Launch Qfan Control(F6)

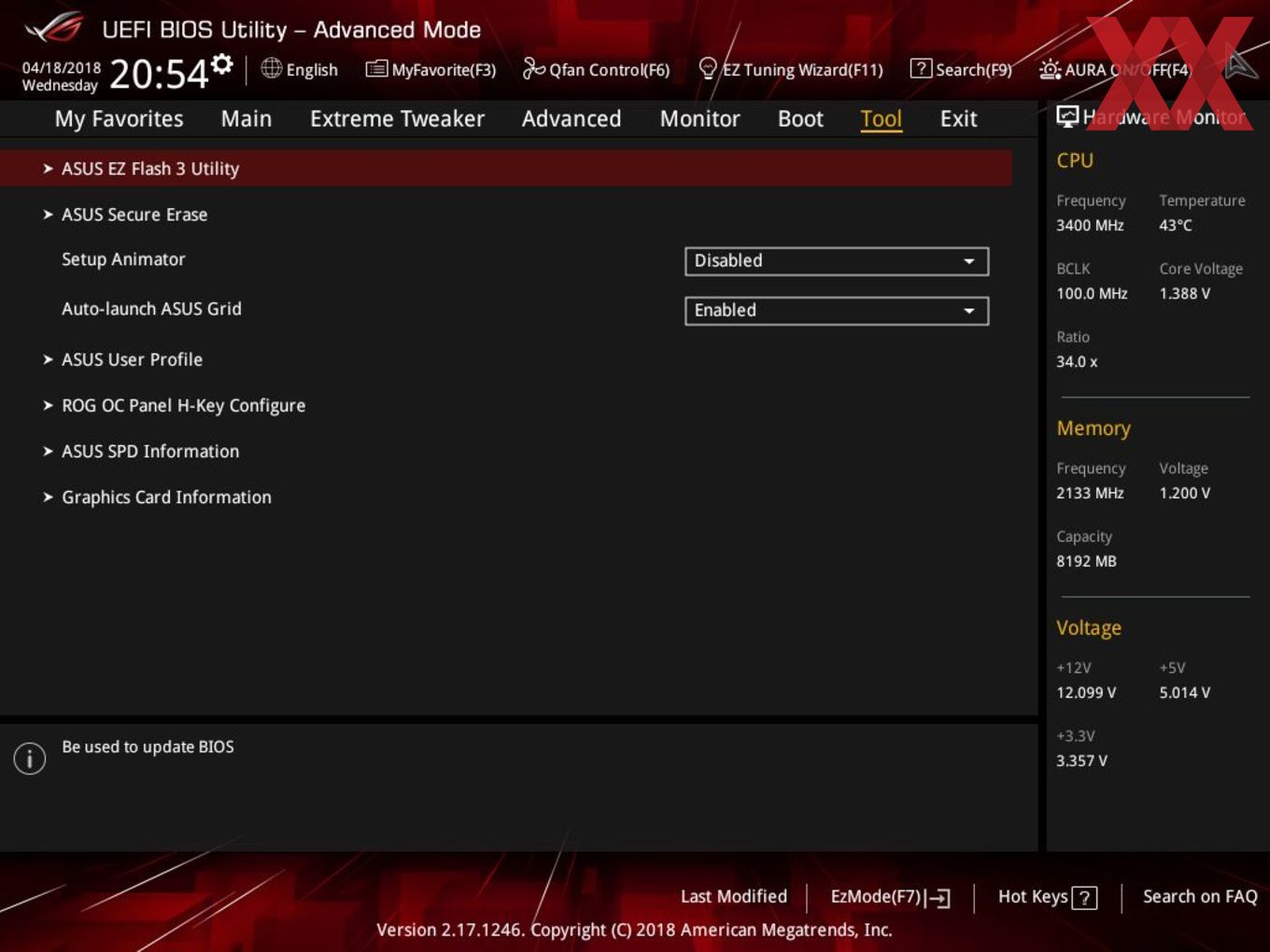tap(609, 70)
